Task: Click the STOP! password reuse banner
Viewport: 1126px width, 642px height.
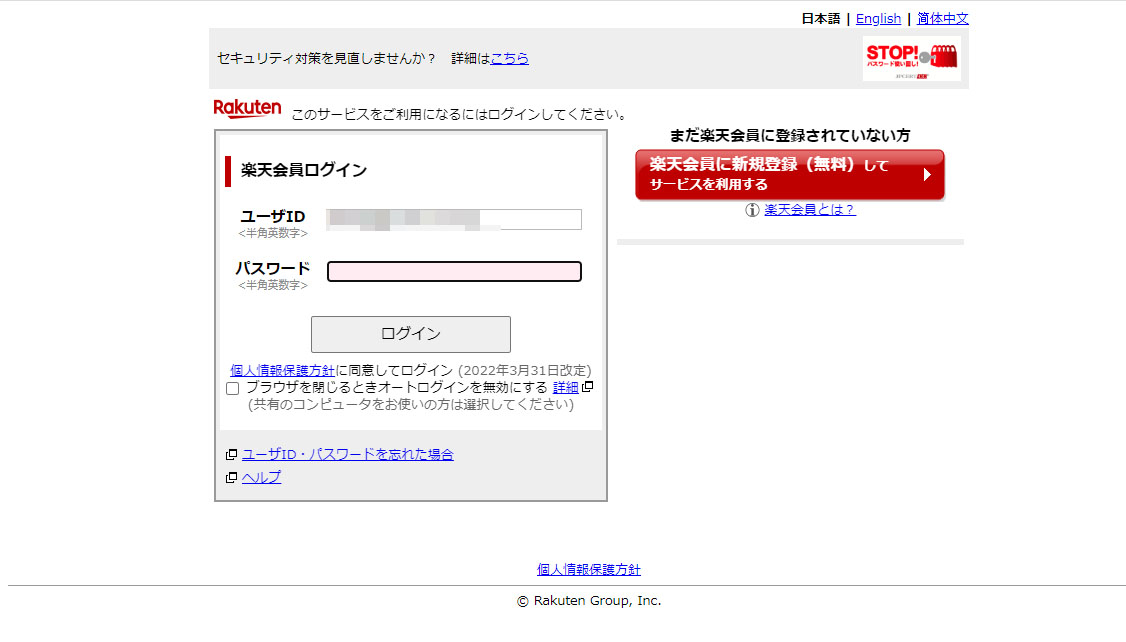Action: [x=911, y=59]
